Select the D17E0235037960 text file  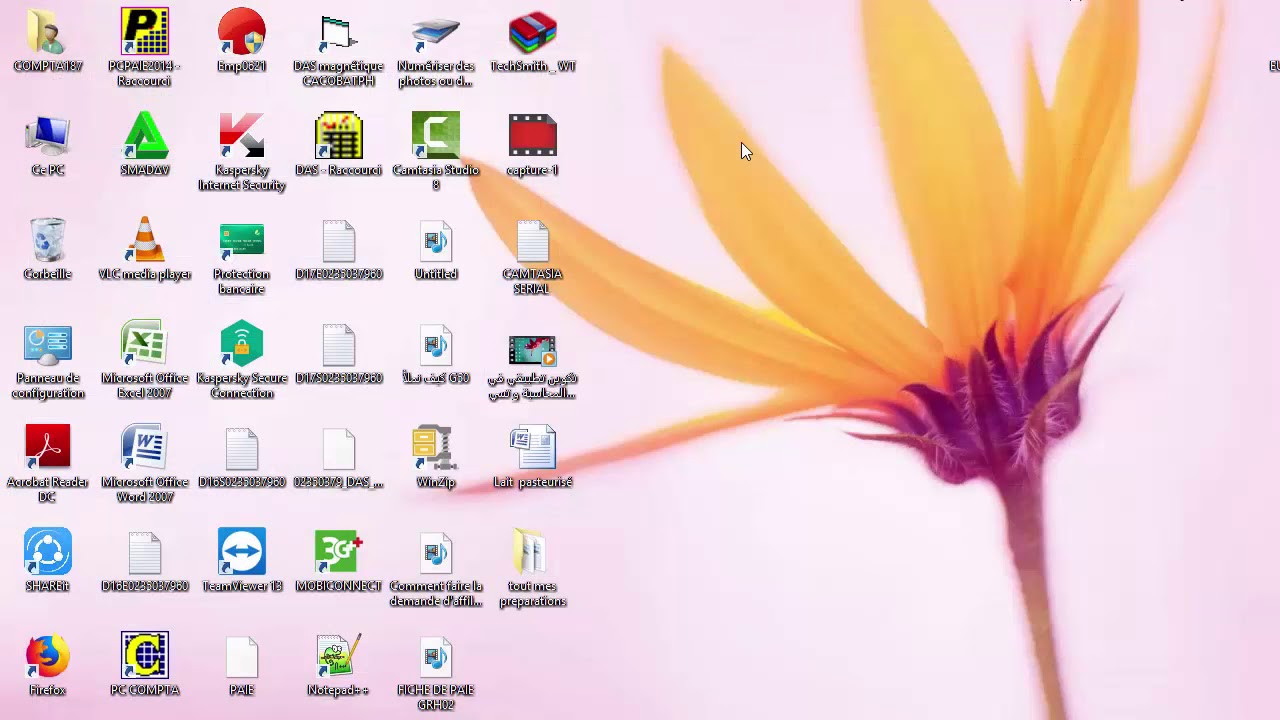point(339,240)
